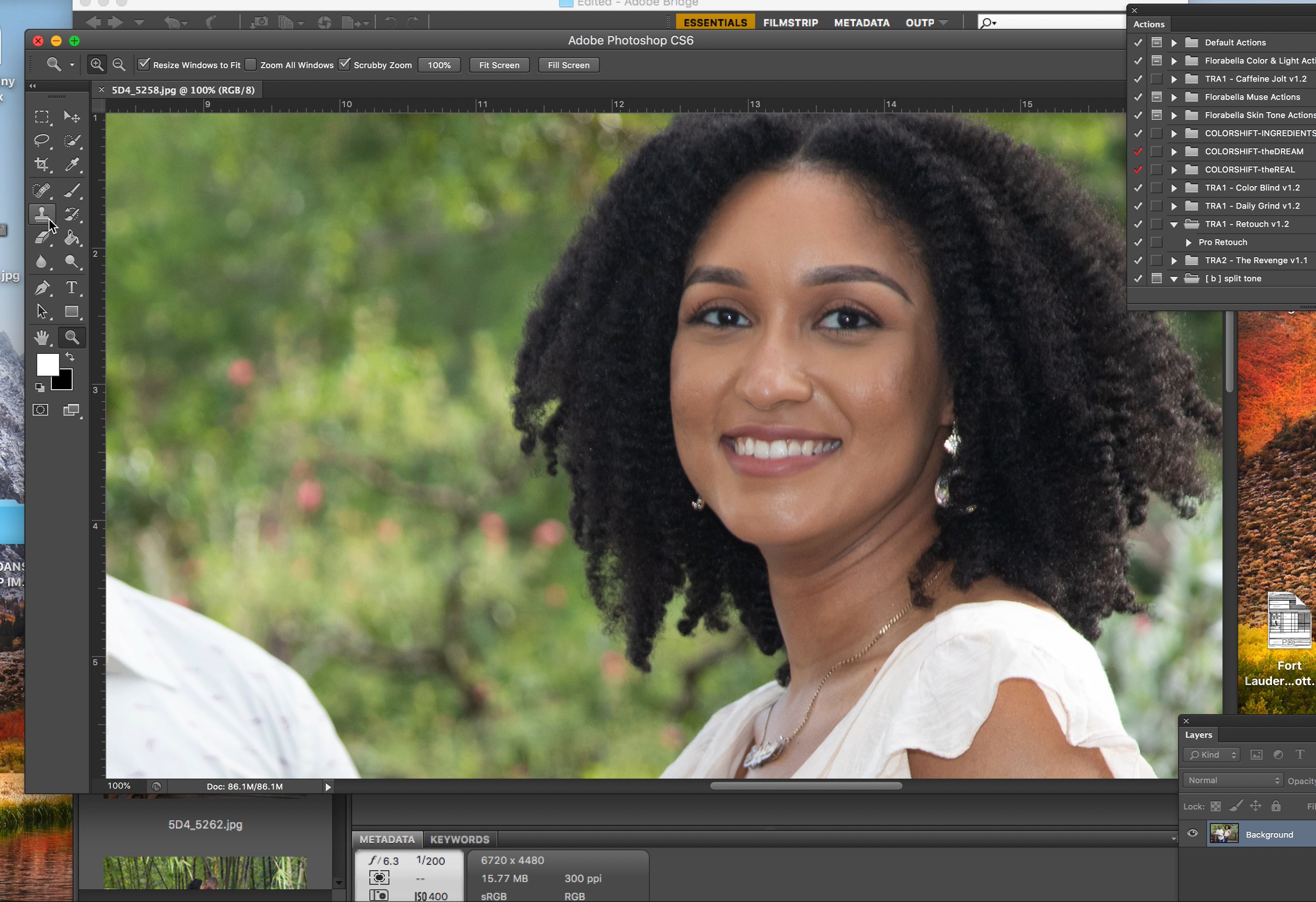This screenshot has width=1316, height=902.
Task: Select the Crop tool
Action: pyautogui.click(x=42, y=165)
